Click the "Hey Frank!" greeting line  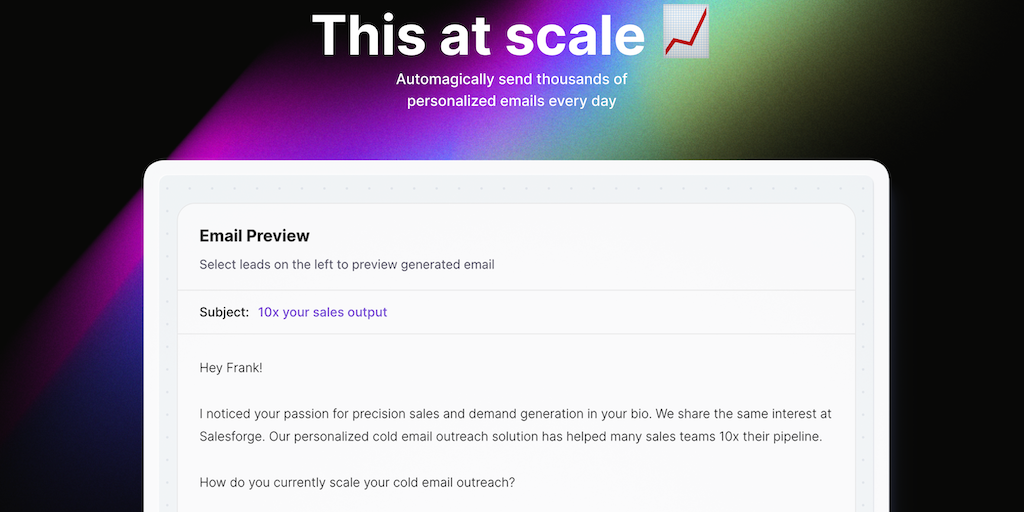[x=231, y=368]
